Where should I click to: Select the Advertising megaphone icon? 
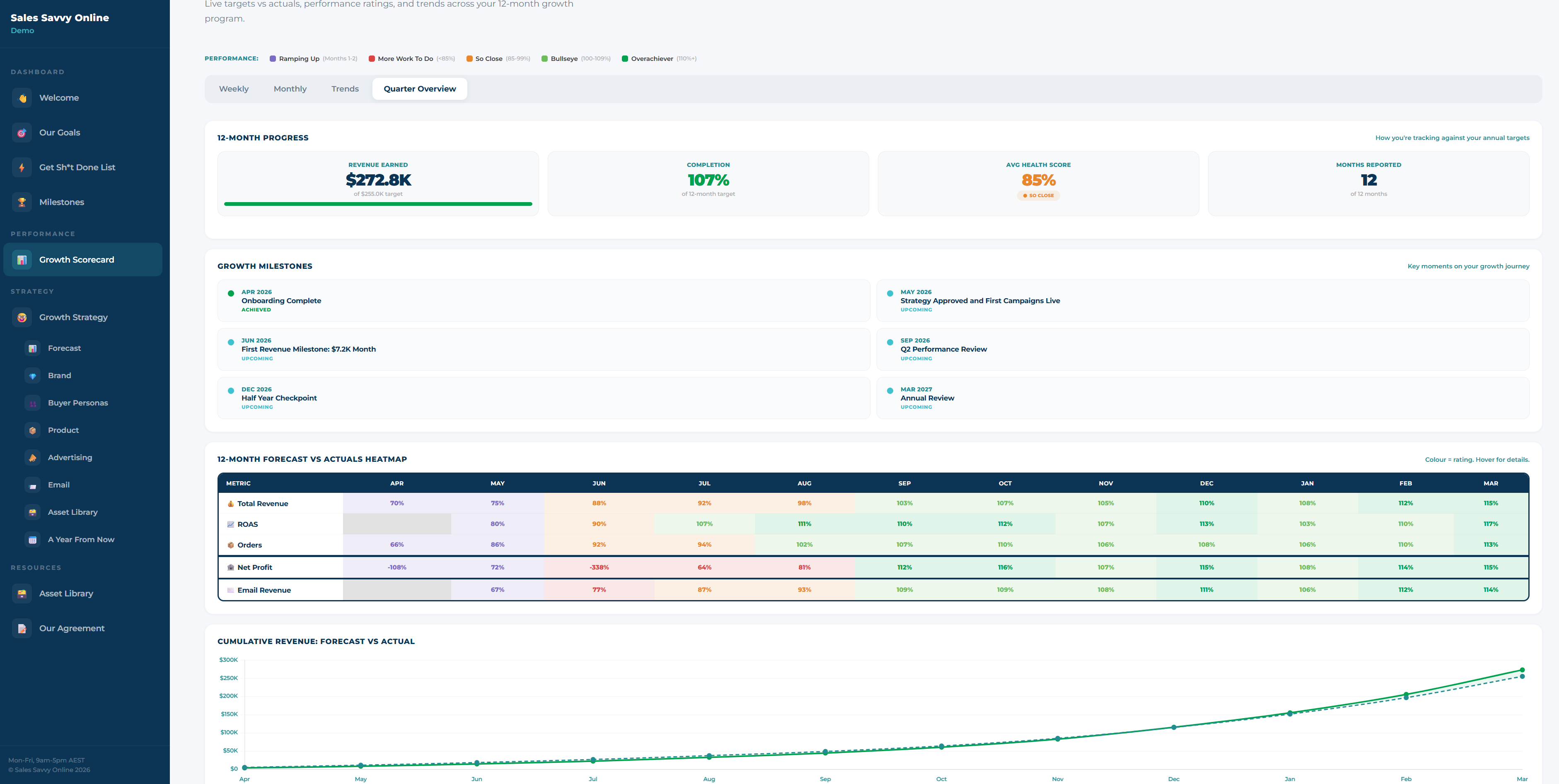pyautogui.click(x=32, y=457)
